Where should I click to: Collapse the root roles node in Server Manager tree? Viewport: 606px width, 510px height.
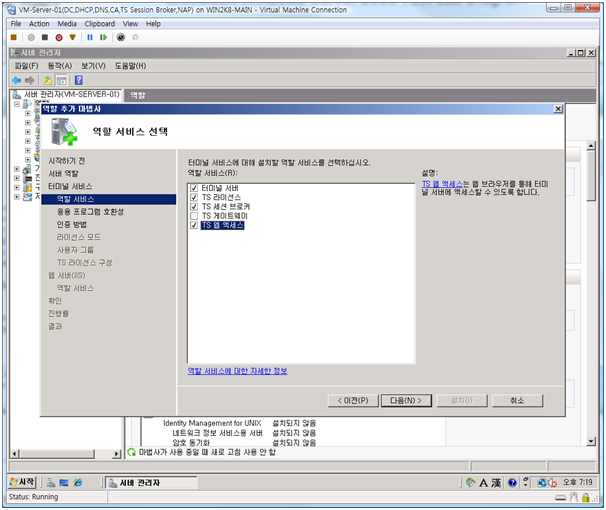tap(17, 104)
